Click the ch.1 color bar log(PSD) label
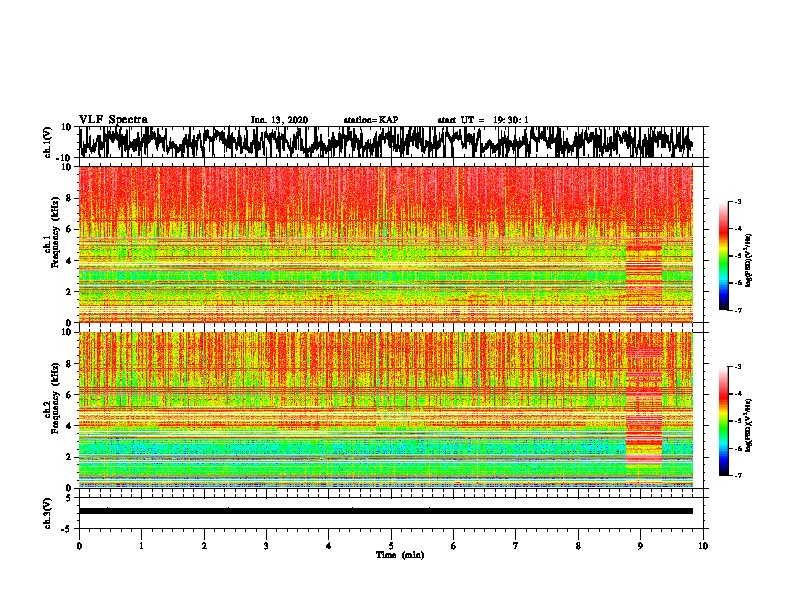Viewport: 792px width, 612px height. tap(748, 260)
